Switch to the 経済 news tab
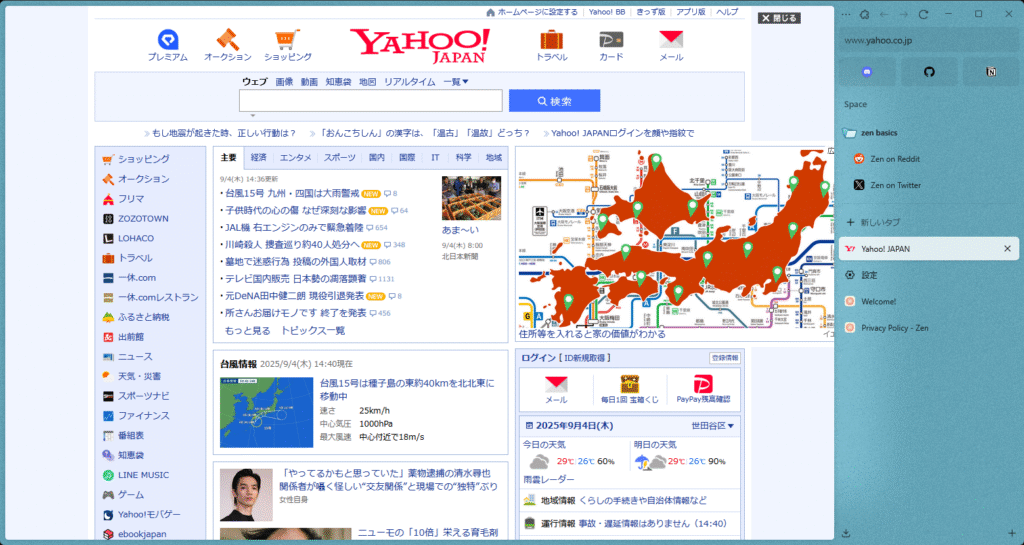 coord(259,157)
